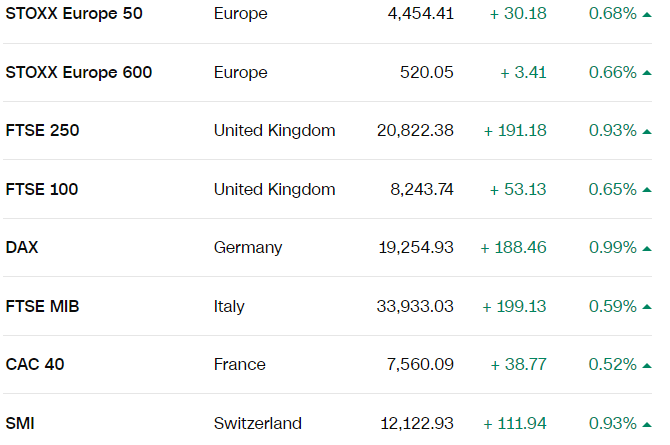This screenshot has height=445, width=670.
Task: Open the SMI index link
Action: click(20, 423)
